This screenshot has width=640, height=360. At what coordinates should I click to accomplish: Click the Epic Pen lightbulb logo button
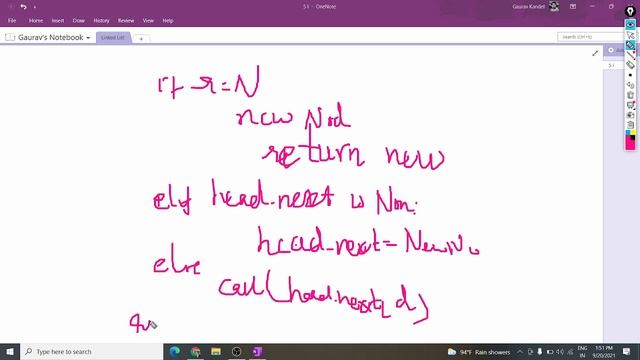tap(630, 11)
